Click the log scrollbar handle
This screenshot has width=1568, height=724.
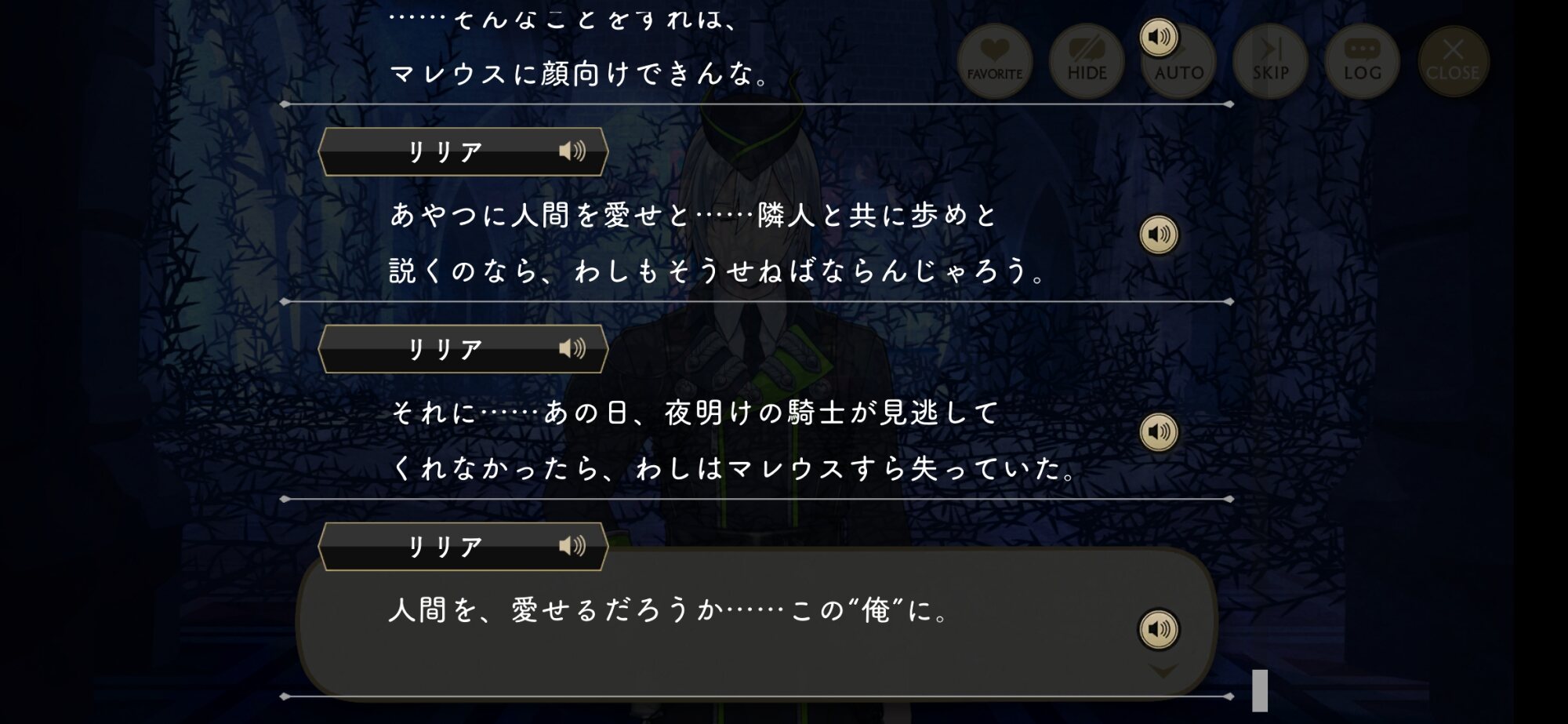click(1260, 690)
